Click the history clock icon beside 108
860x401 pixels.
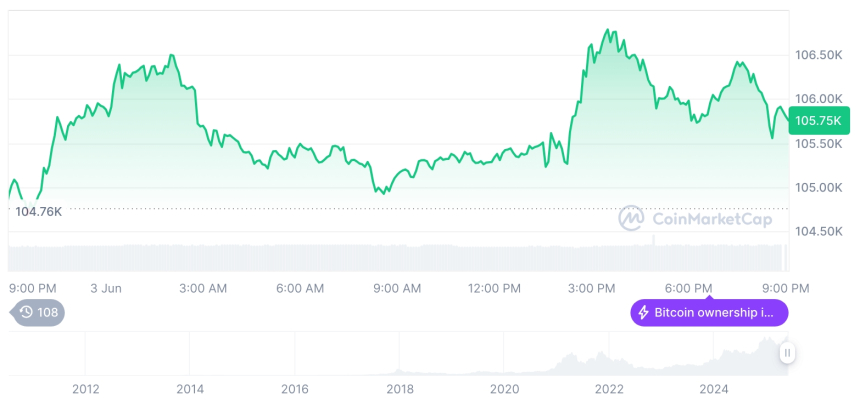tap(27, 313)
